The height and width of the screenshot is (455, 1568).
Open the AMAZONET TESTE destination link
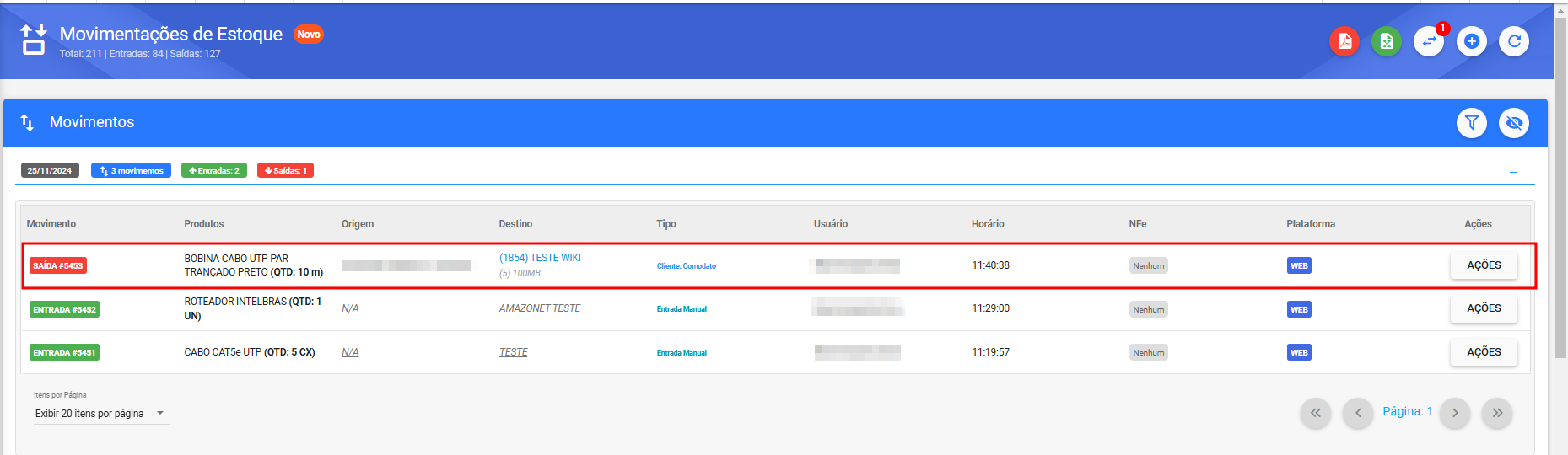coord(540,308)
